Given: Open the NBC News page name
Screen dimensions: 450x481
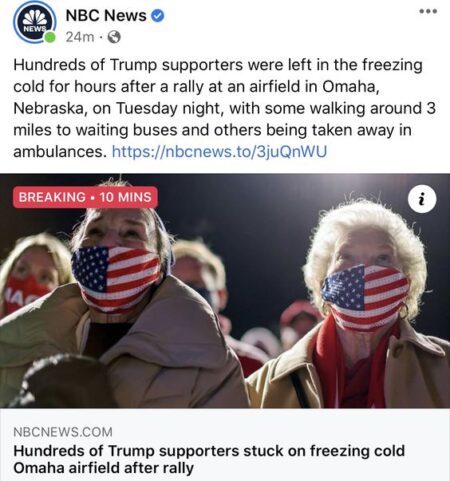Looking at the screenshot, I should tap(106, 16).
